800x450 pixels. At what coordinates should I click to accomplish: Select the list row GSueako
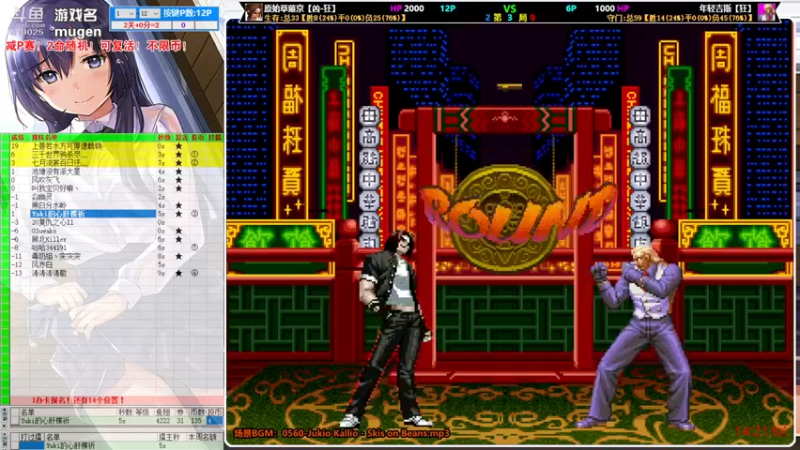(x=116, y=231)
